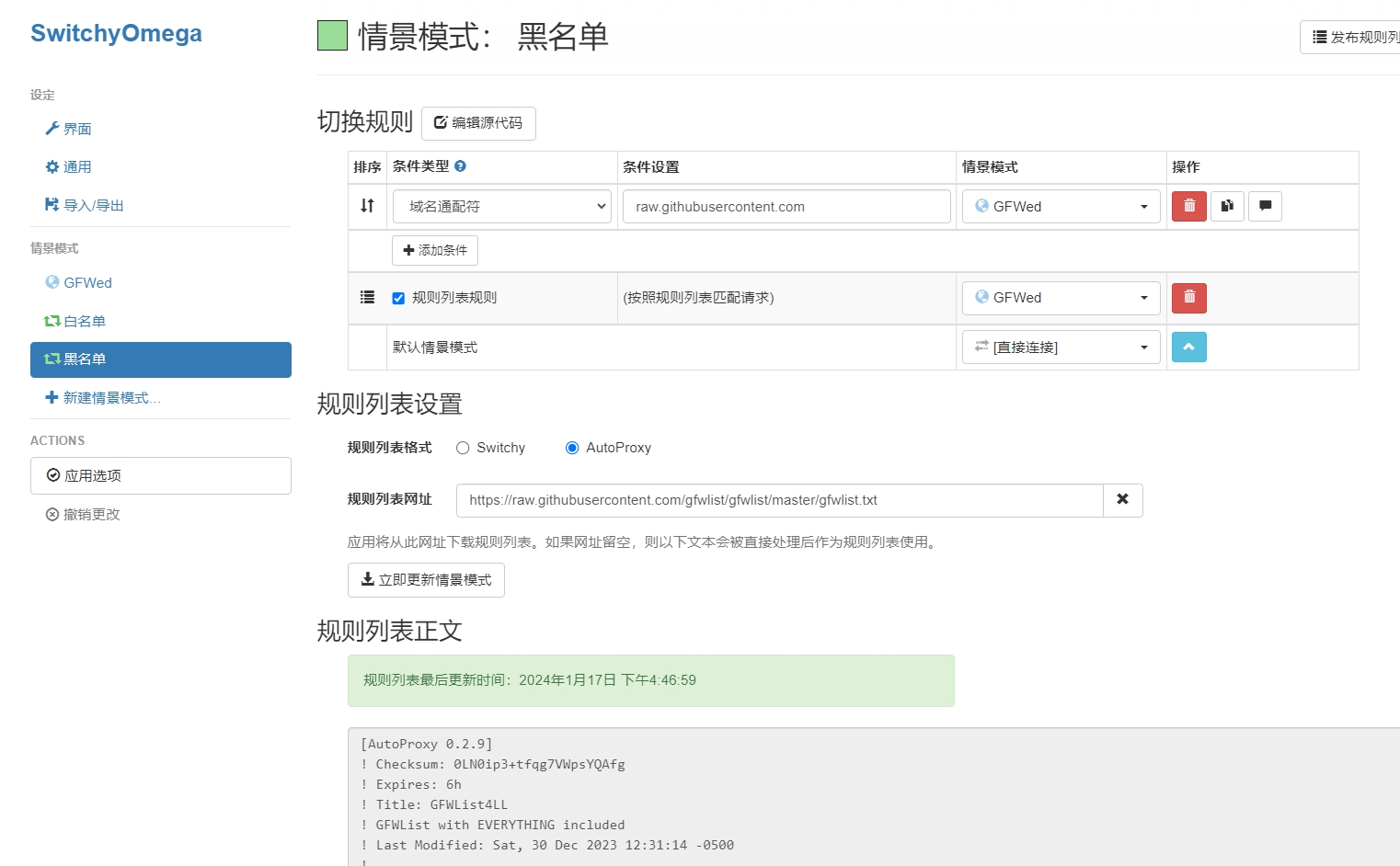The image size is (1400, 866).
Task: Click (按照规则列表匹配请求) text
Action: (x=698, y=298)
